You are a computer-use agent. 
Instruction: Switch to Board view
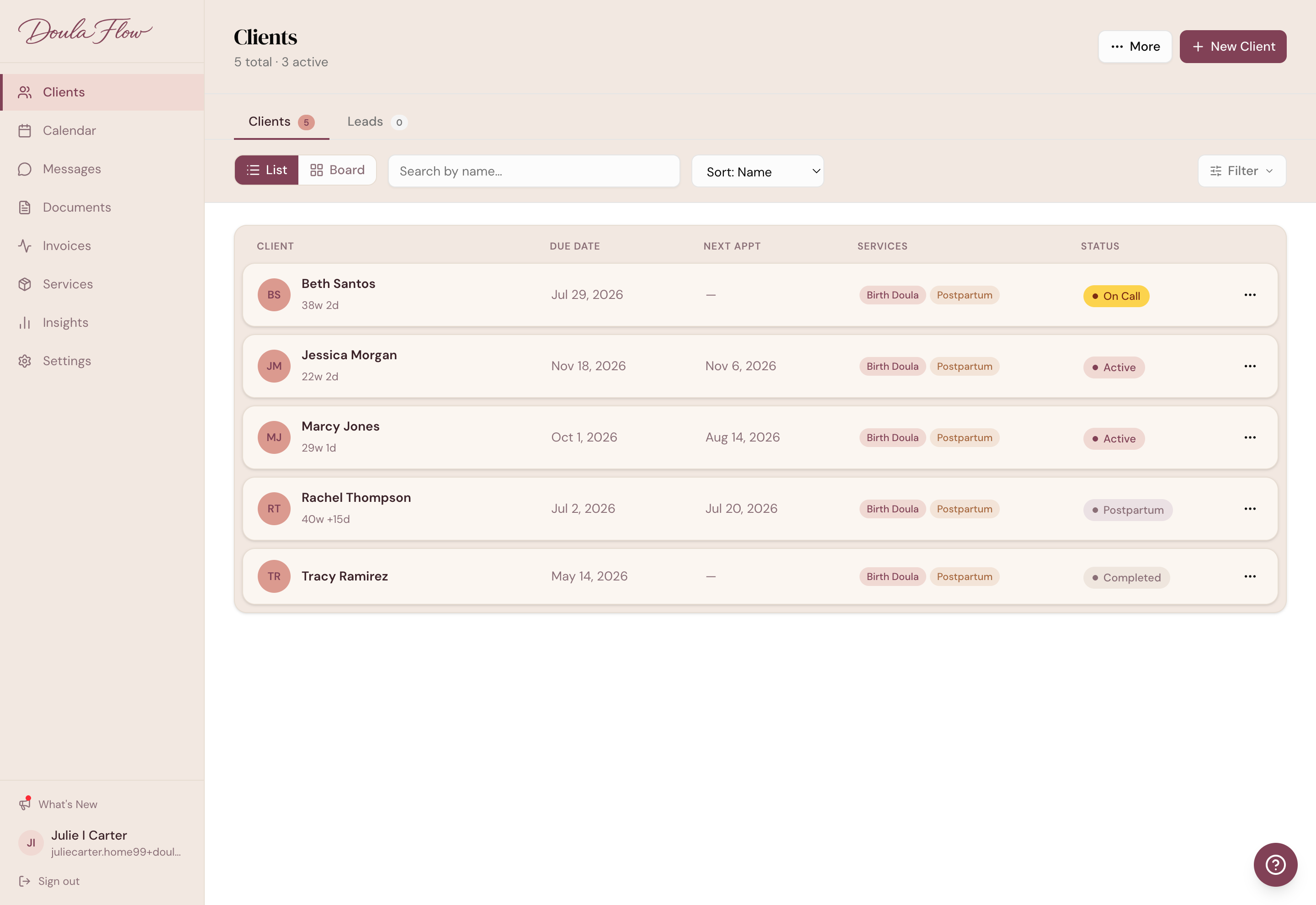[337, 170]
